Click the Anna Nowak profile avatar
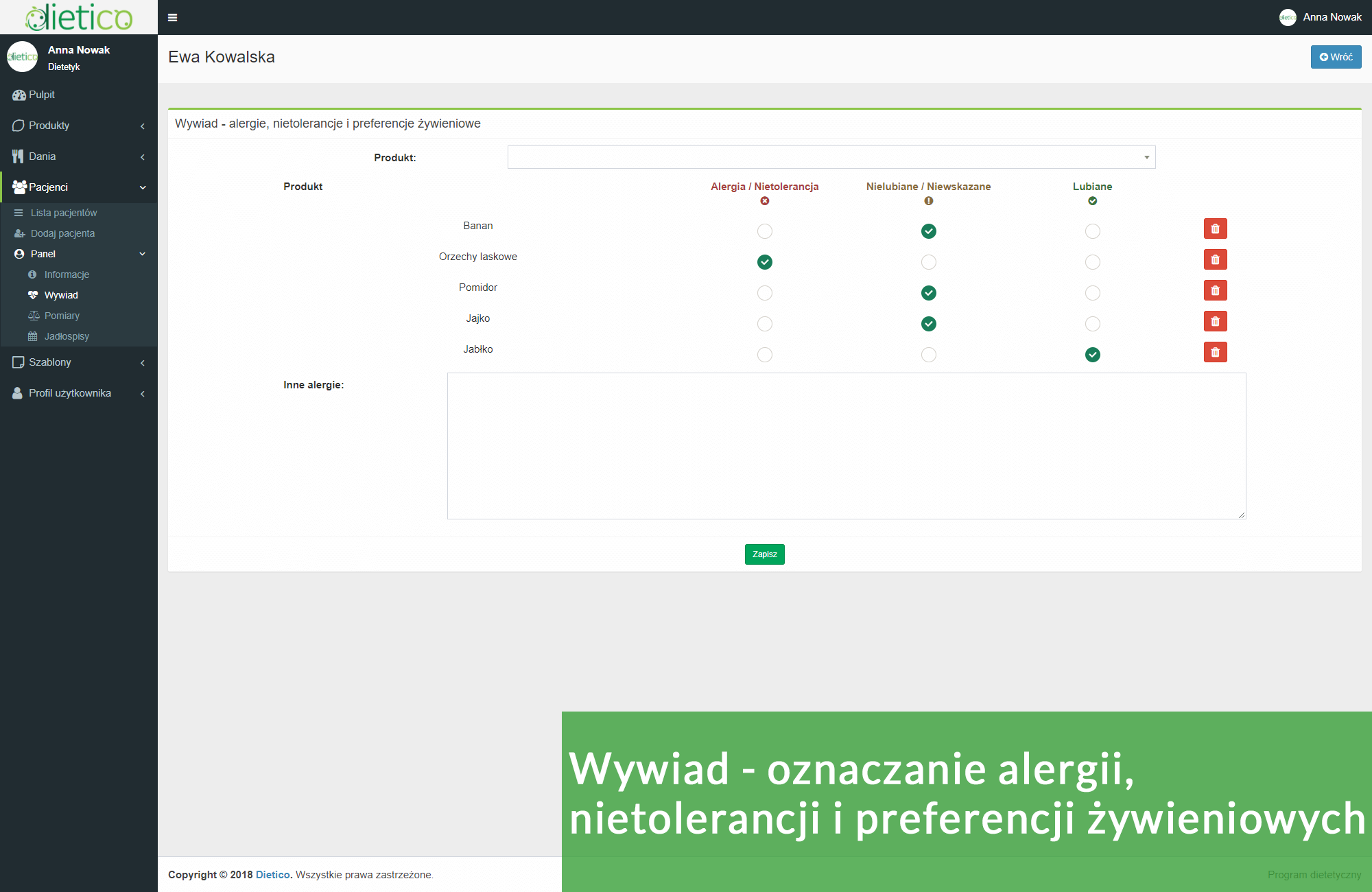Screen dimensions: 1372x892 click(x=1287, y=16)
